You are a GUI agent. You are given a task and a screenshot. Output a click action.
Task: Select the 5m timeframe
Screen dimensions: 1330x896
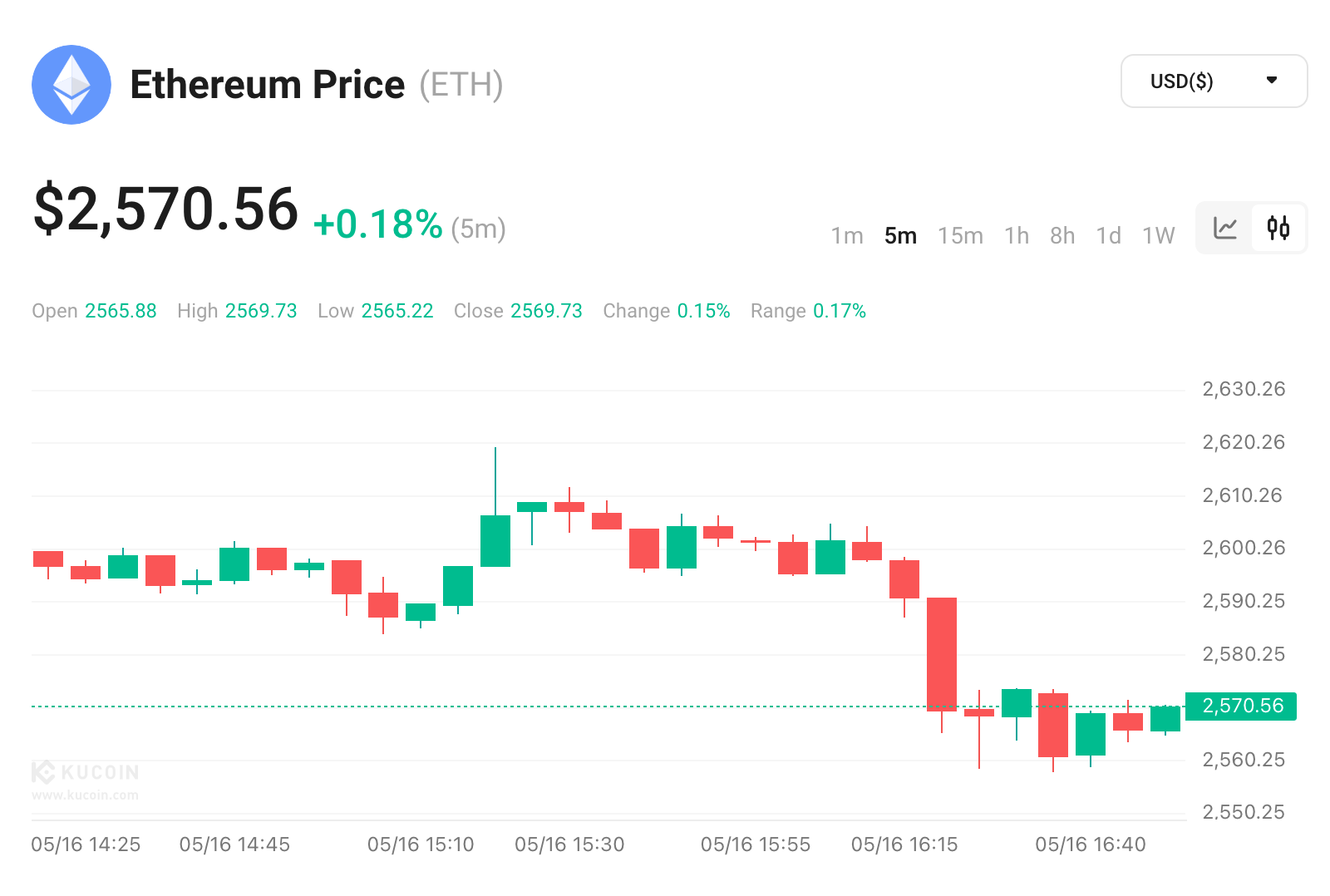click(900, 236)
